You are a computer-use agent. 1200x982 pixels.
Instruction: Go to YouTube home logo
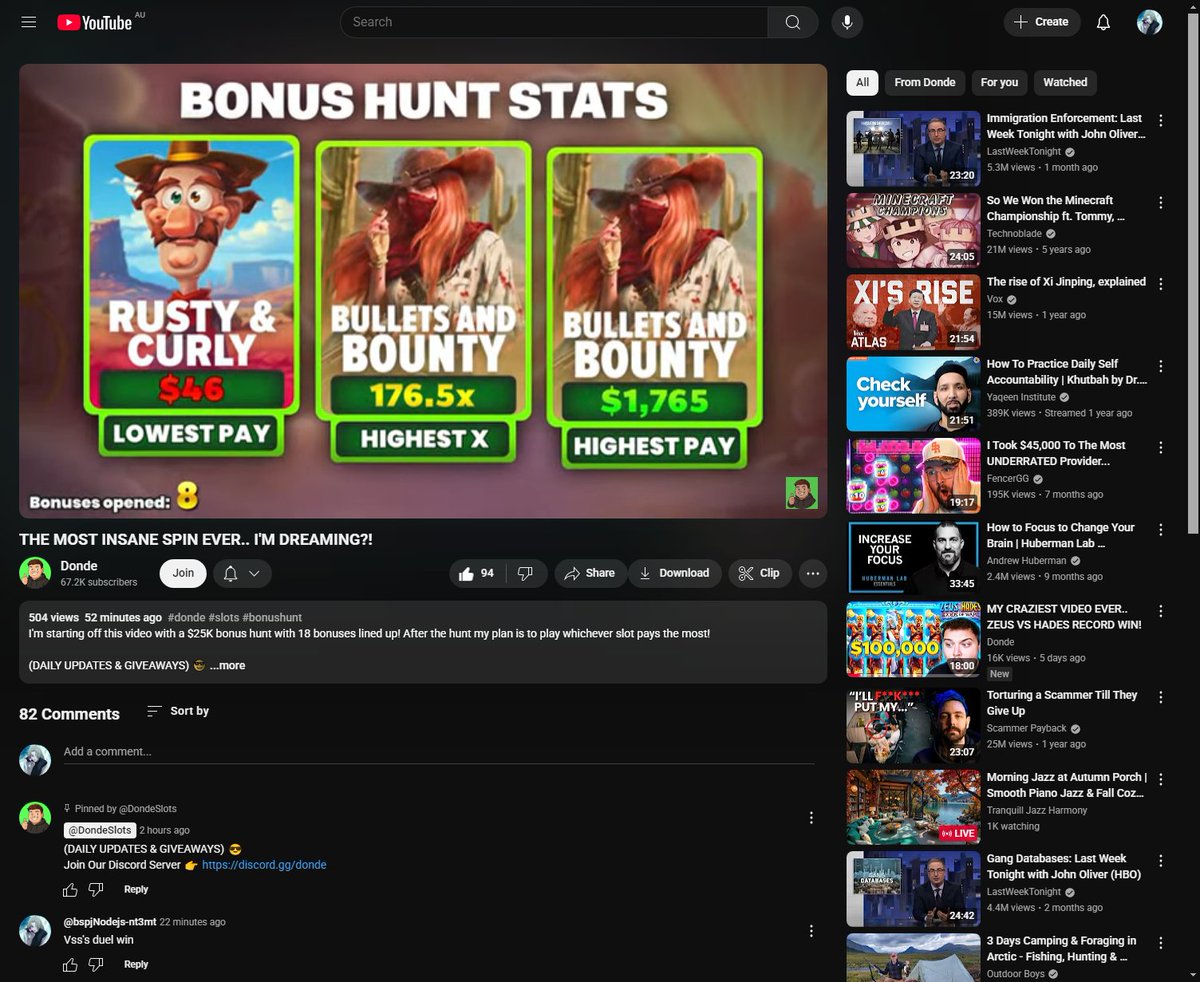tap(95, 22)
